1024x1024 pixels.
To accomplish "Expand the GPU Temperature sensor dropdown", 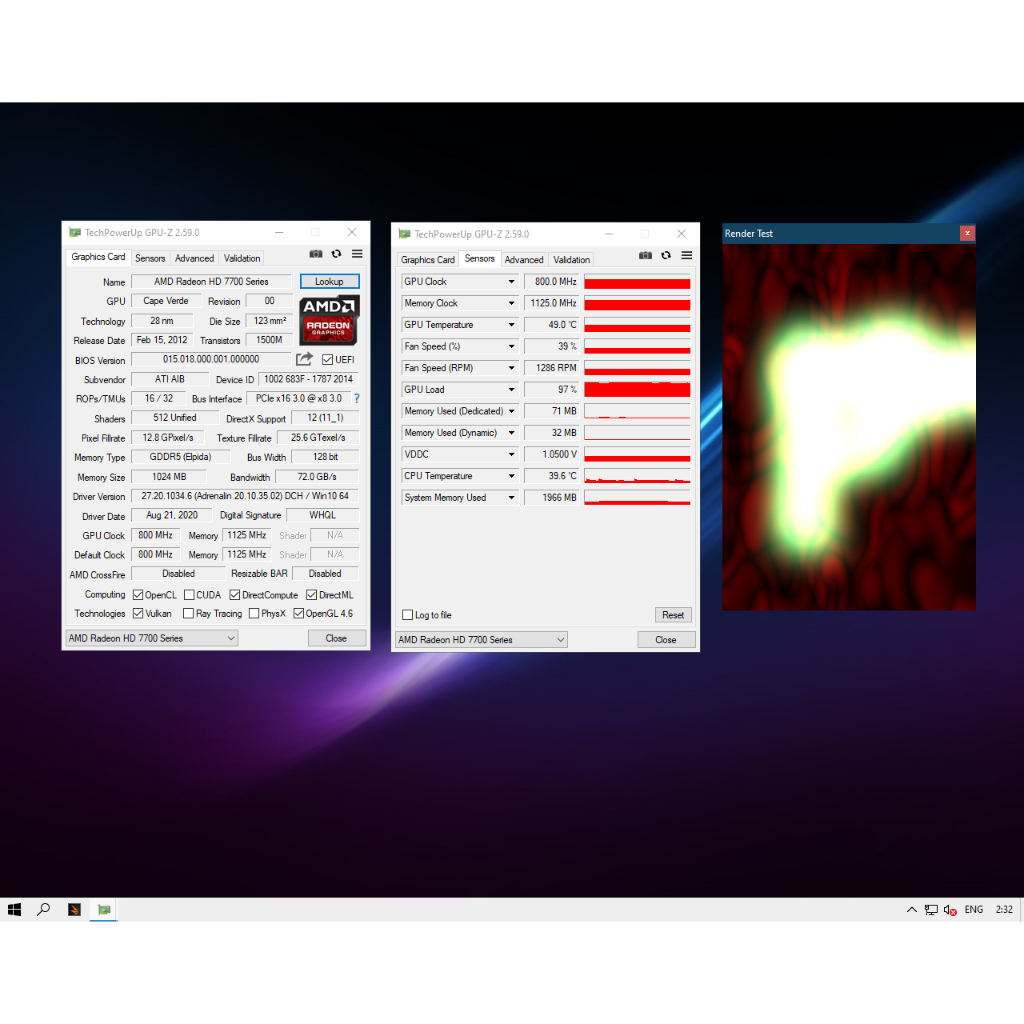I will tap(511, 325).
